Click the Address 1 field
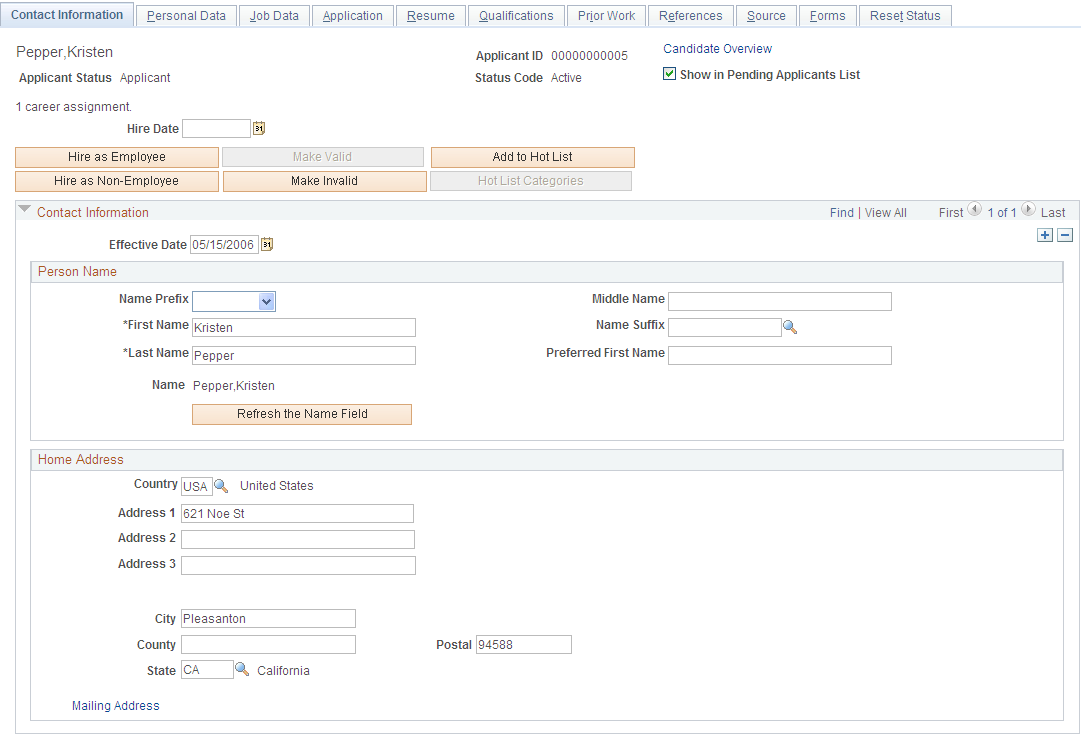Screen dimensions: 1081x735 click(x=297, y=514)
